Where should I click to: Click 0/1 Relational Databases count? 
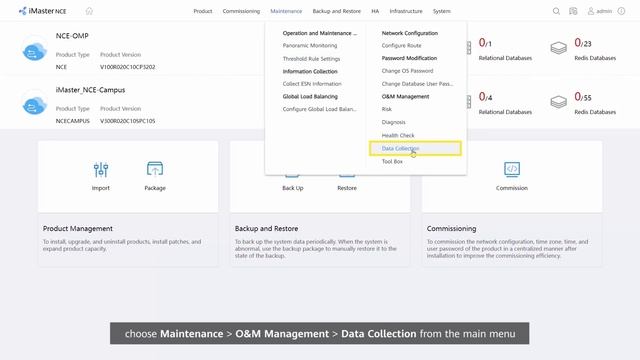pyautogui.click(x=485, y=43)
